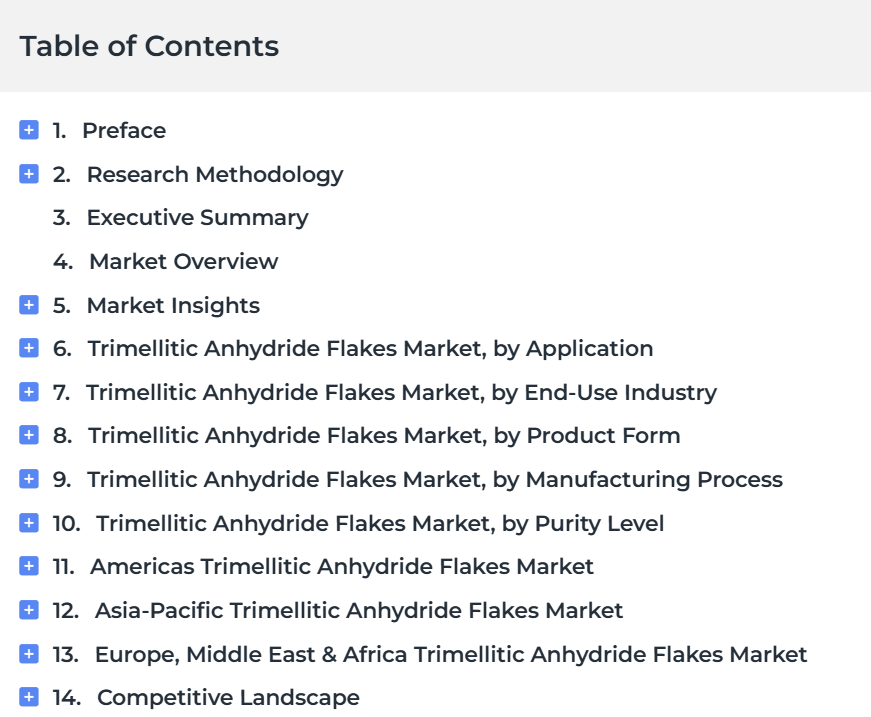Image resolution: width=871 pixels, height=717 pixels.
Task: Select Americas Trimellitic Anhydride Flakes Market title
Action: coord(342,566)
